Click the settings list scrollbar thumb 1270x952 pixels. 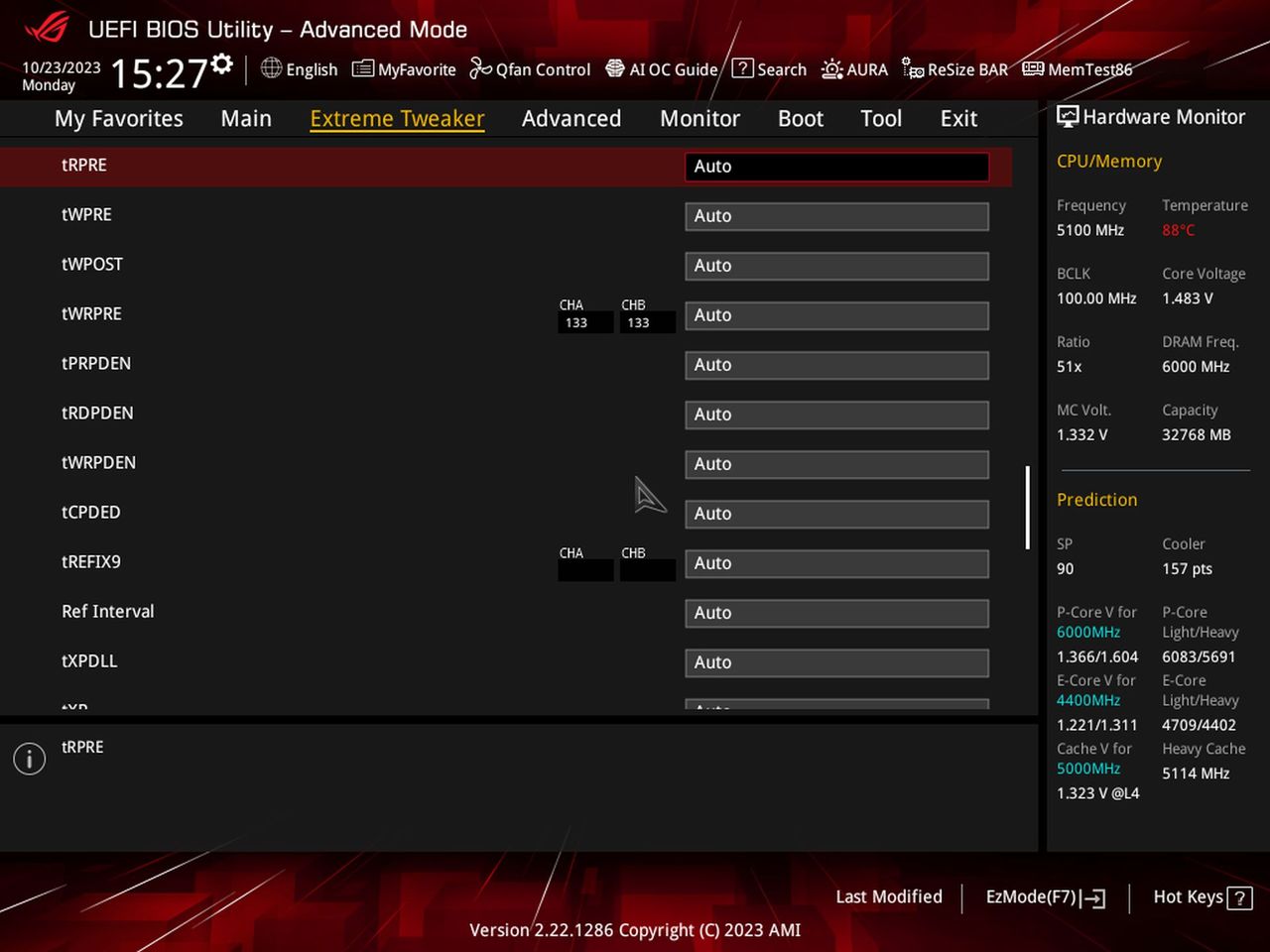1028,507
